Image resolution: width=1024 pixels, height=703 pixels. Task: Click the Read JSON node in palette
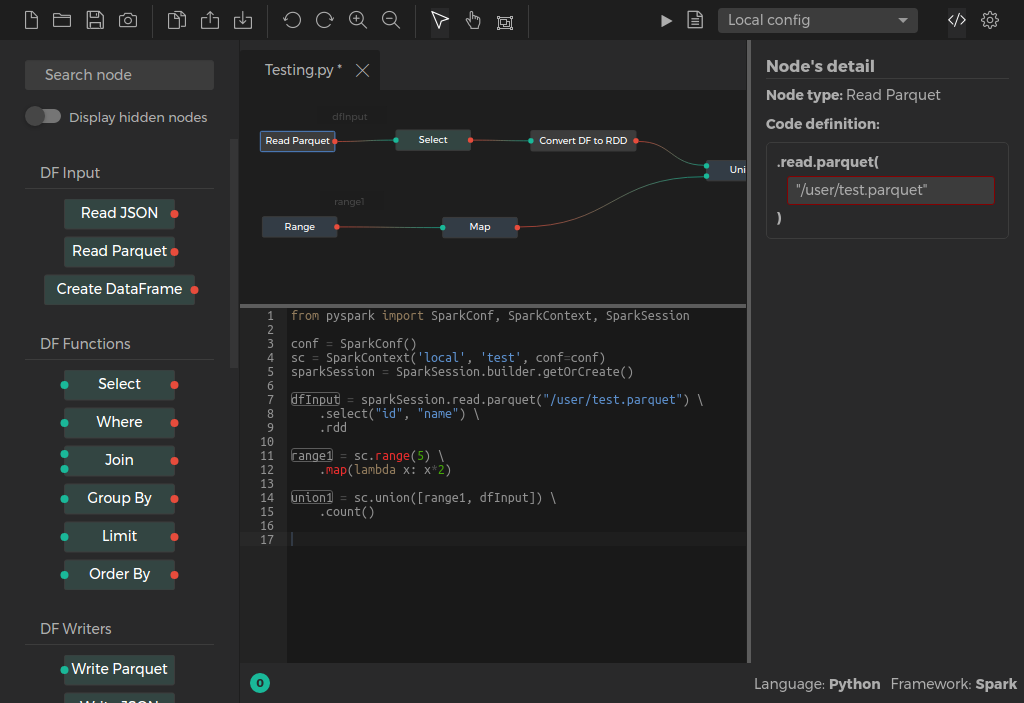119,213
